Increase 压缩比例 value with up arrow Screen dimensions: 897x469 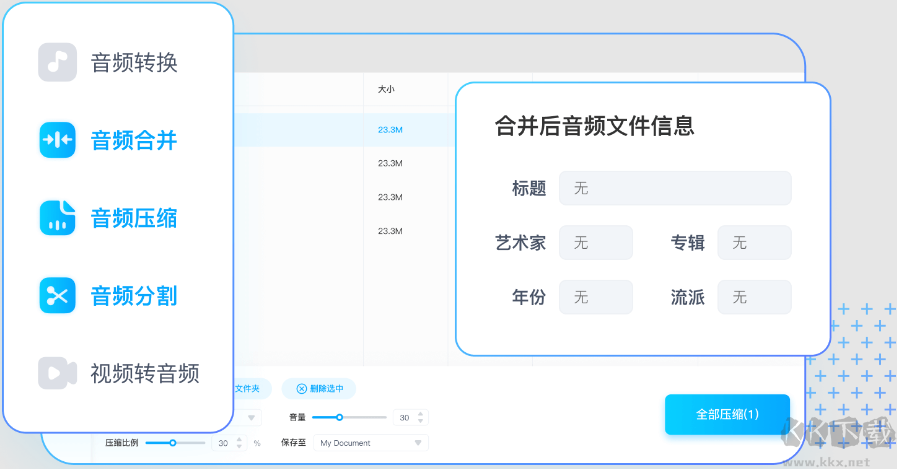(239, 439)
